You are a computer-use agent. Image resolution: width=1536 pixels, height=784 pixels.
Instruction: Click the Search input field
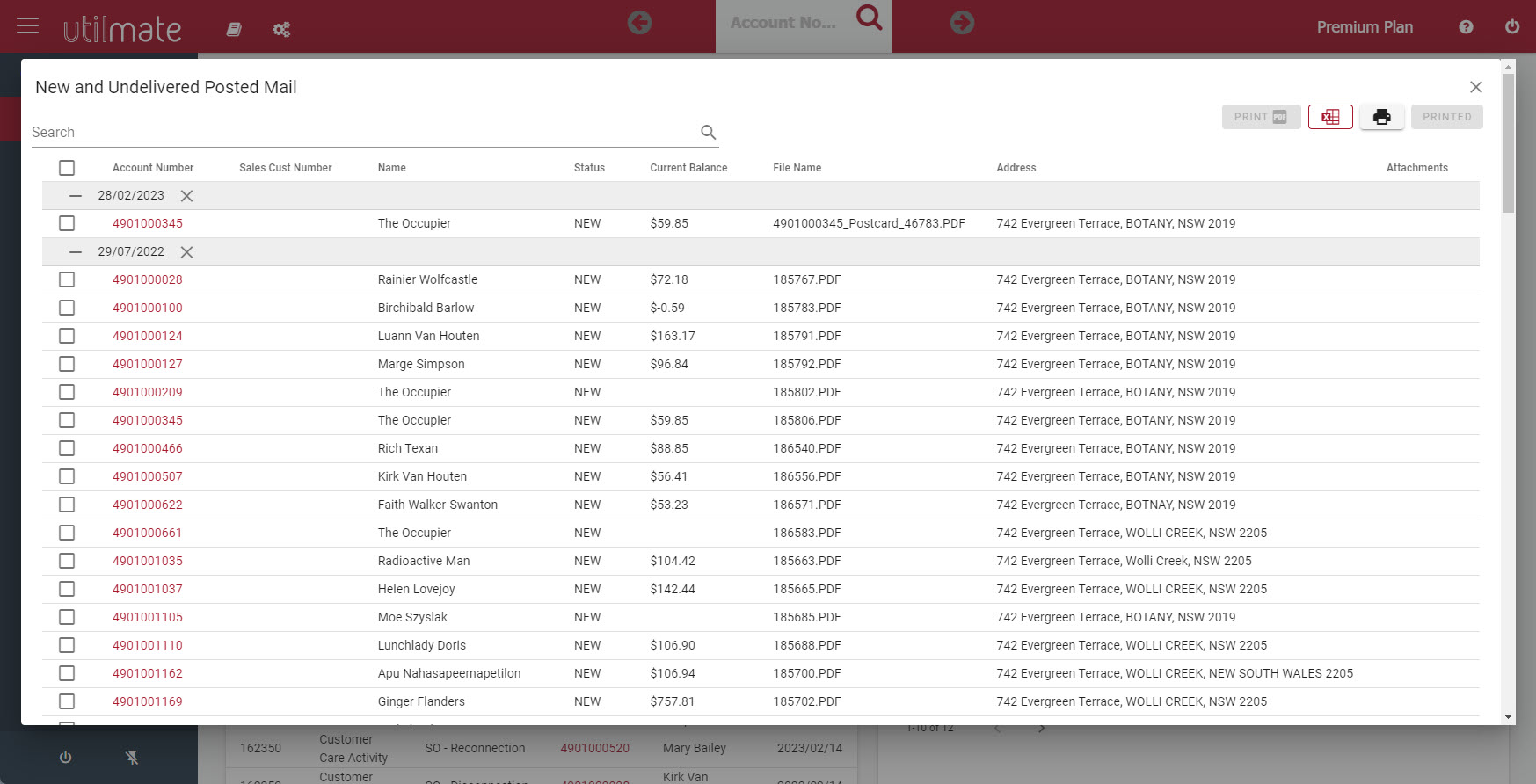point(360,132)
